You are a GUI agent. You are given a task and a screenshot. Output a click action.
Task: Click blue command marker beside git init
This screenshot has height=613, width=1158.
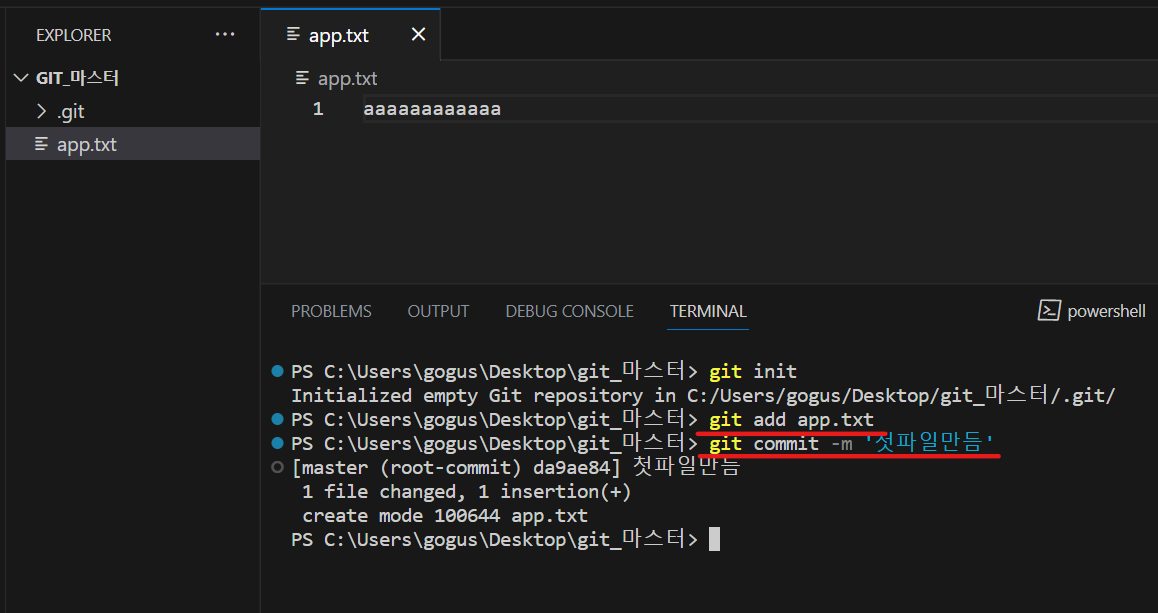[x=278, y=371]
